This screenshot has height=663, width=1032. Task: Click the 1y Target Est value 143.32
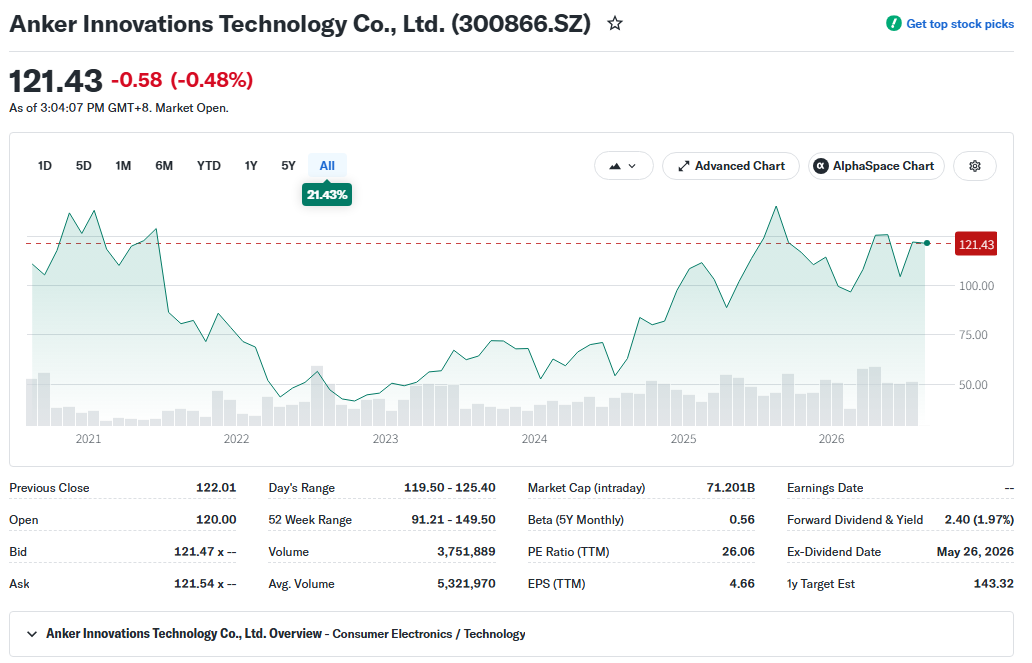point(994,583)
